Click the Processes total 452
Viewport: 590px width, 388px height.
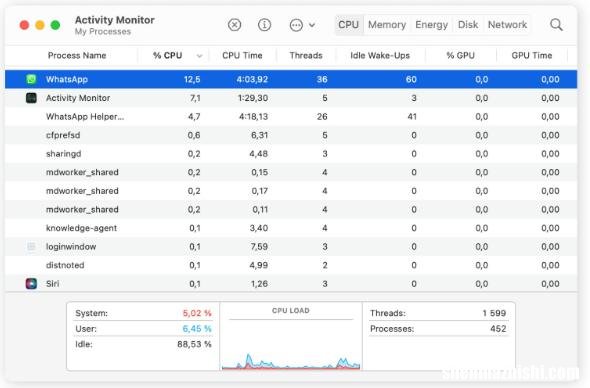coord(498,329)
